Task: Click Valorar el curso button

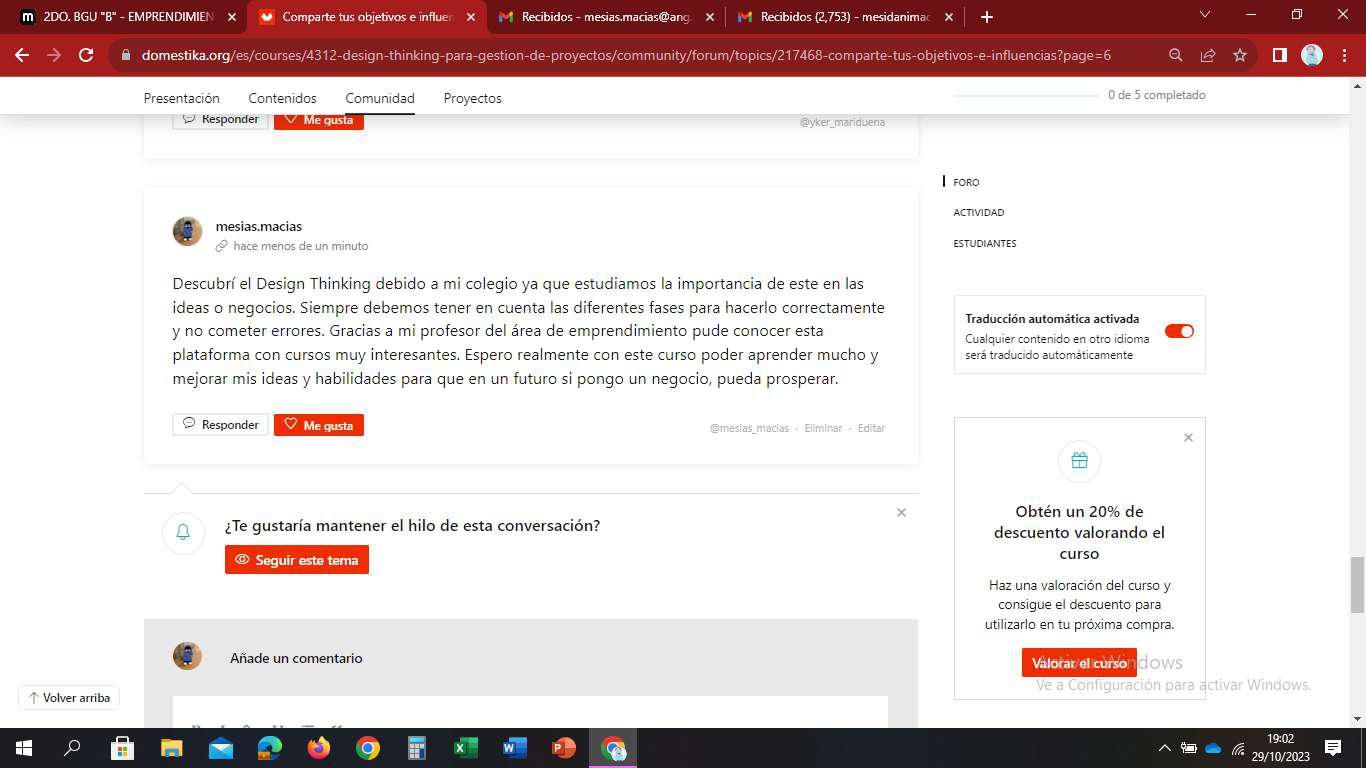Action: coord(1079,663)
